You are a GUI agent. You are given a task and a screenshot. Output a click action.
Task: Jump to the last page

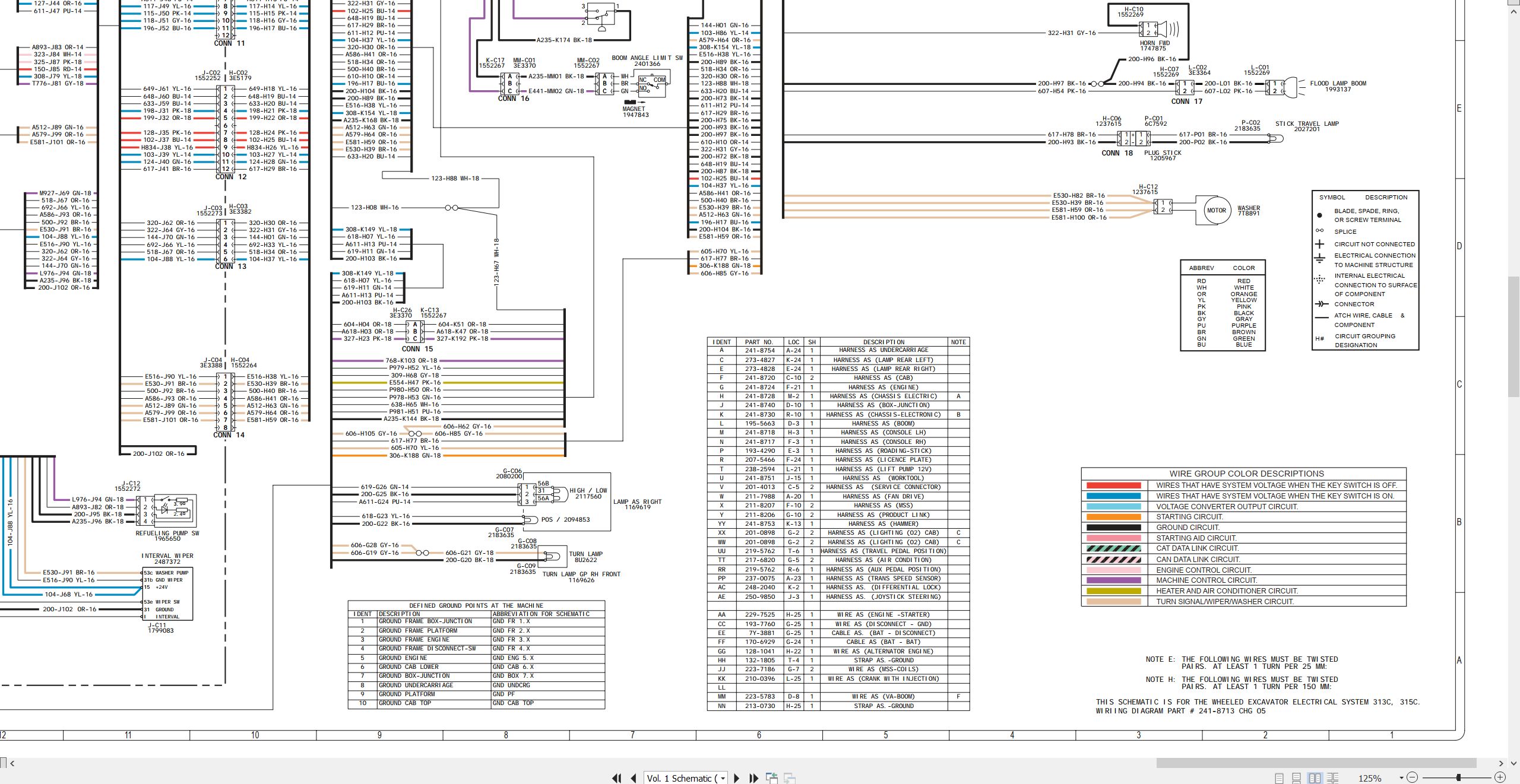pyautogui.click(x=754, y=778)
